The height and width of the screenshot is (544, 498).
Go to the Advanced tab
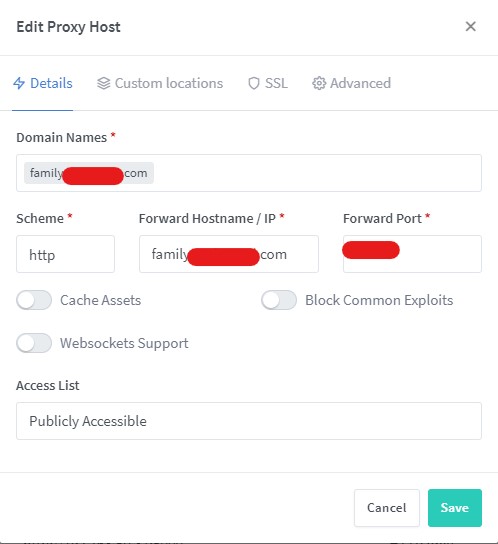coord(352,83)
